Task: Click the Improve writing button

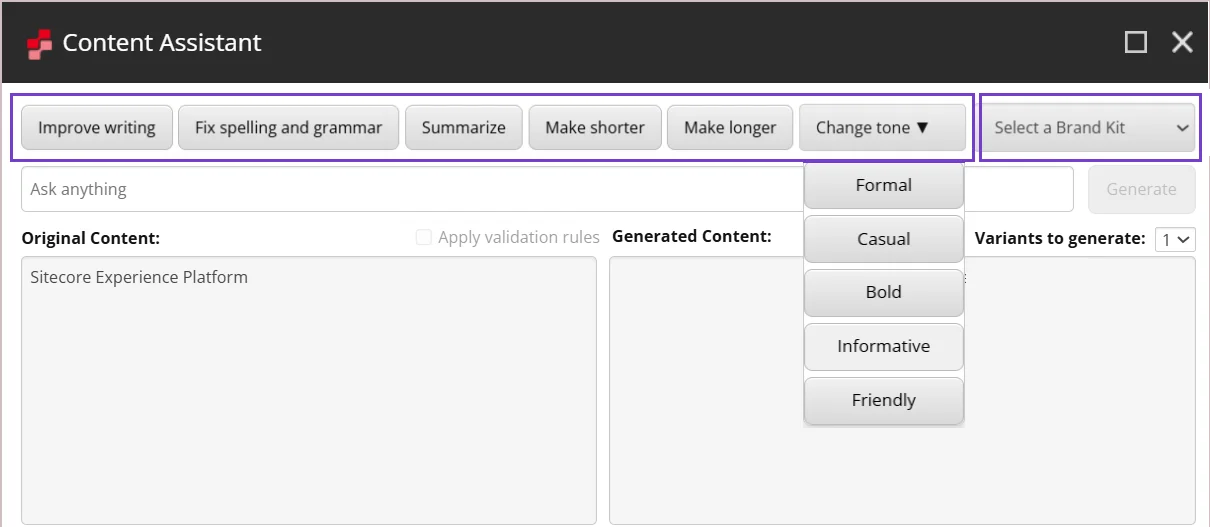Action: [97, 127]
